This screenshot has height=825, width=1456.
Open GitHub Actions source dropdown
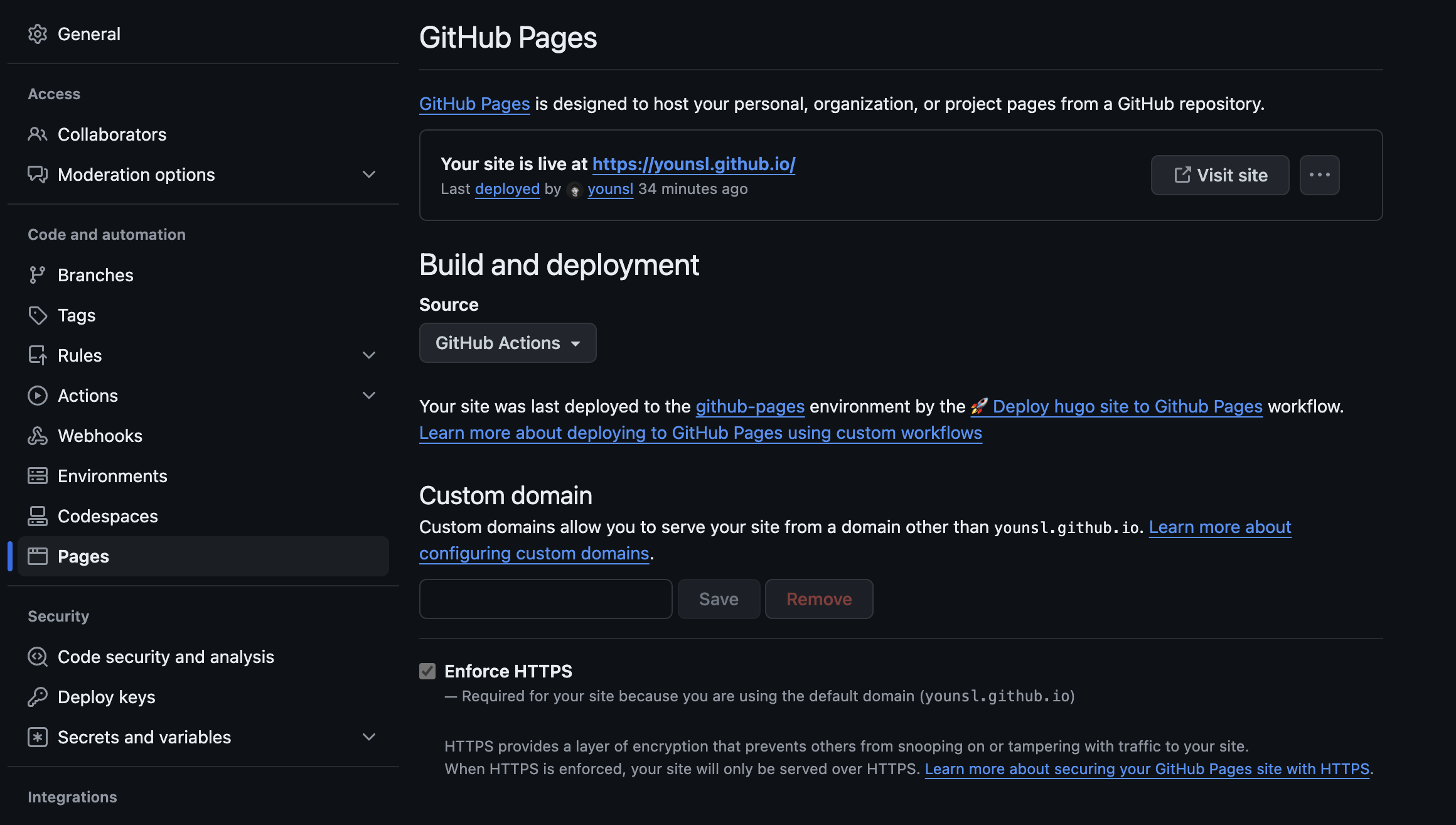pyautogui.click(x=507, y=342)
